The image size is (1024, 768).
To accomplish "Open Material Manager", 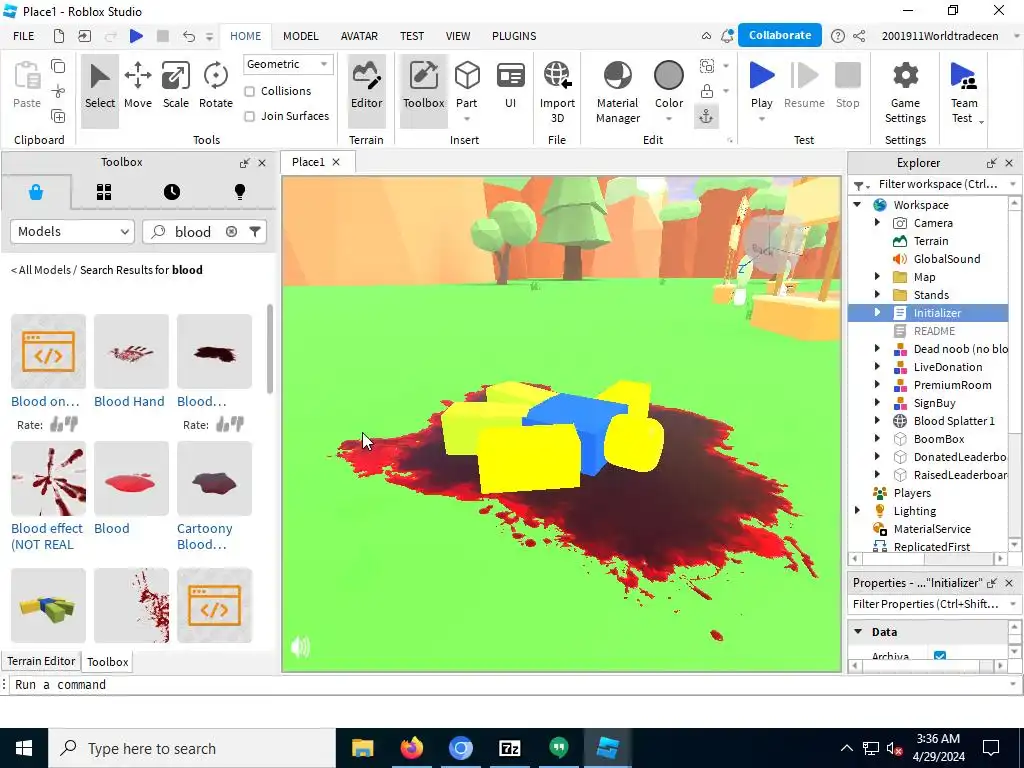I will 617,91.
